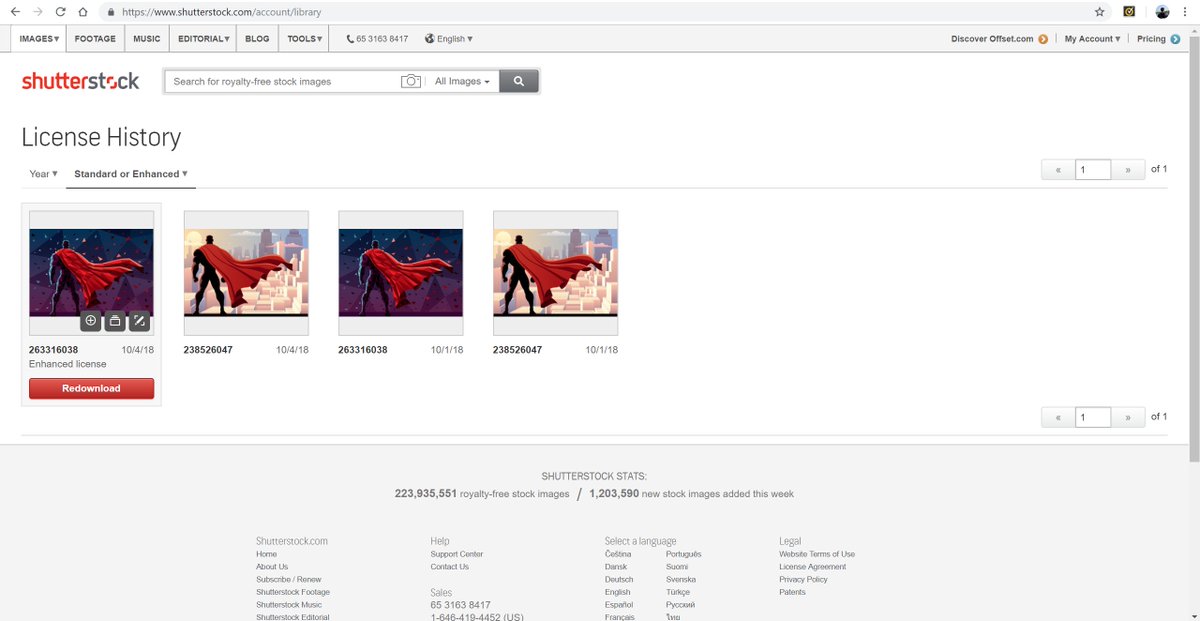Open the browser home page icon

pyautogui.click(x=83, y=12)
